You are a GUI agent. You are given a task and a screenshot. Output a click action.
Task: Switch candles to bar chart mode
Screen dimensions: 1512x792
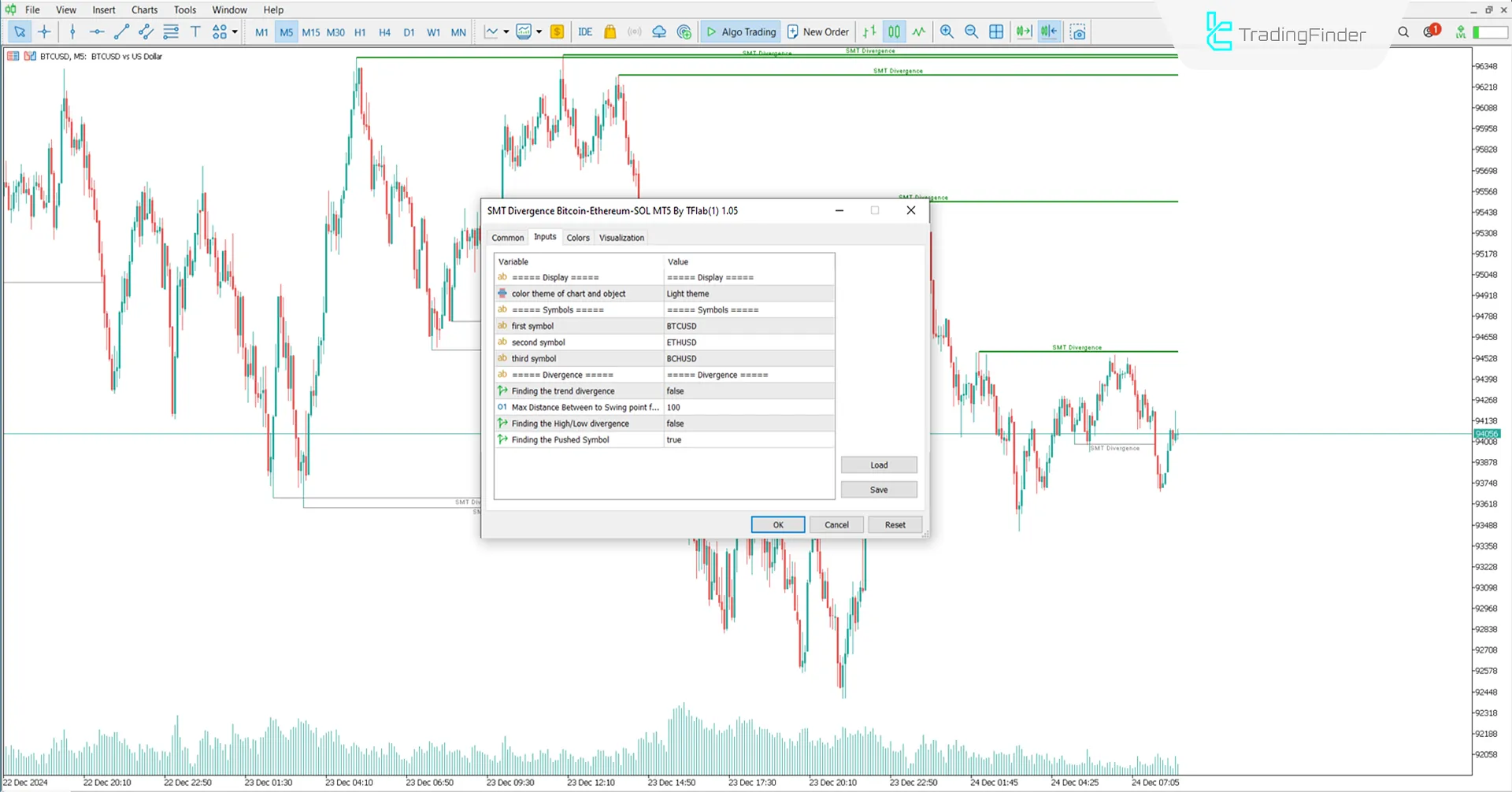[869, 31]
